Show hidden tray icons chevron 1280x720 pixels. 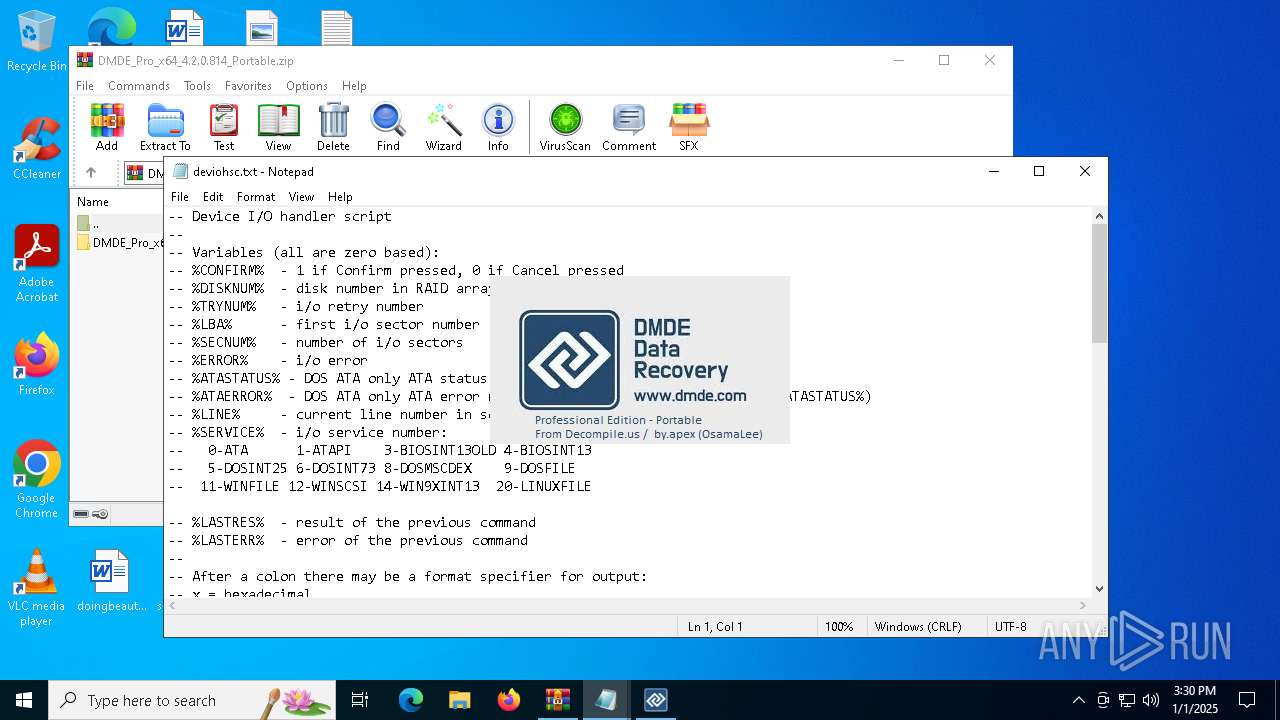pyautogui.click(x=1079, y=700)
